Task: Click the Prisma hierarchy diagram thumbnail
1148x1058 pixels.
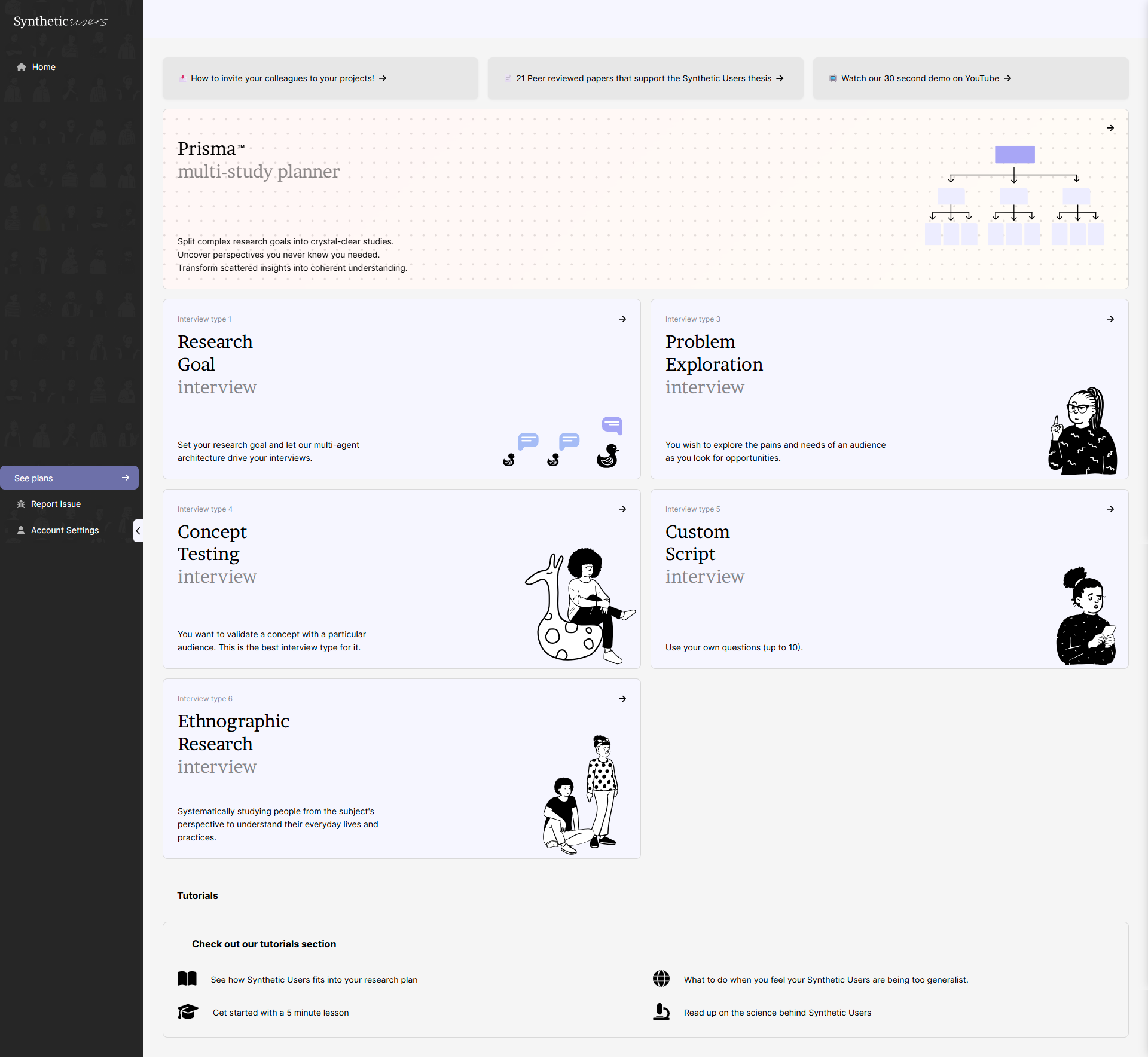Action: (1014, 195)
